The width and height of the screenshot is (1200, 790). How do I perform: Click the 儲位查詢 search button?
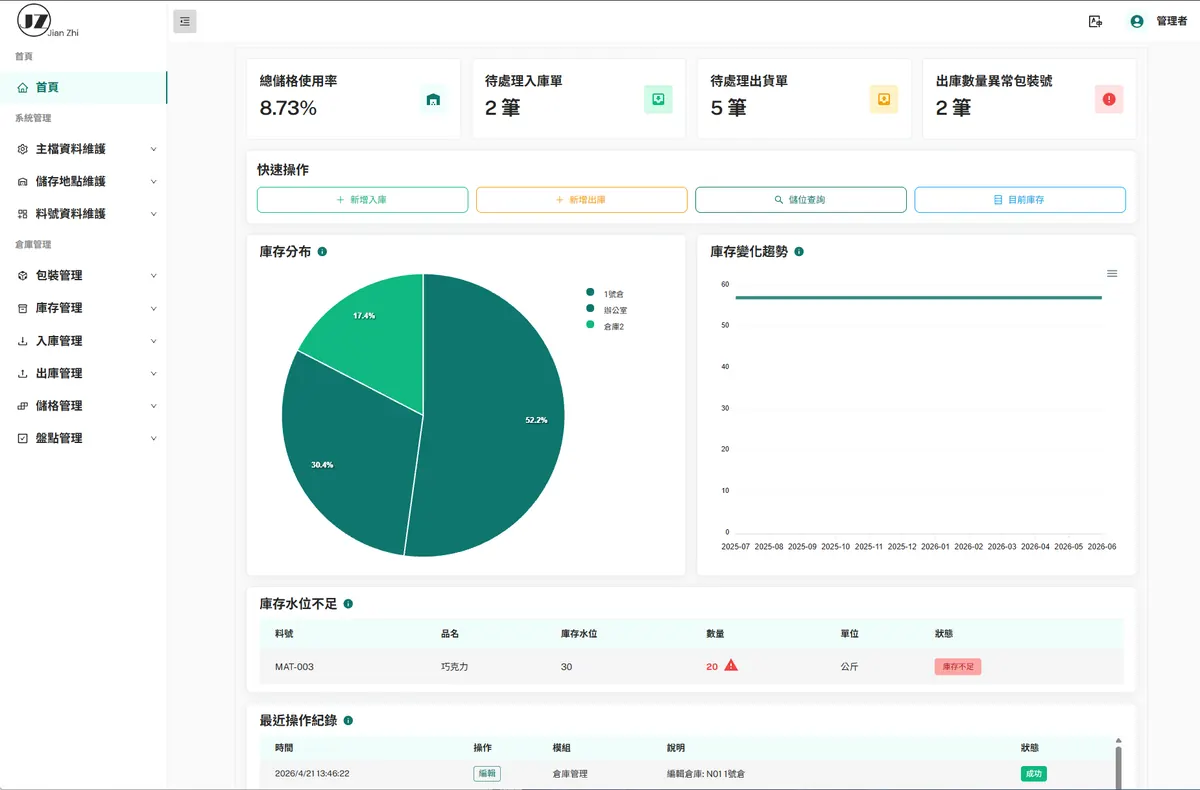pyautogui.click(x=801, y=200)
